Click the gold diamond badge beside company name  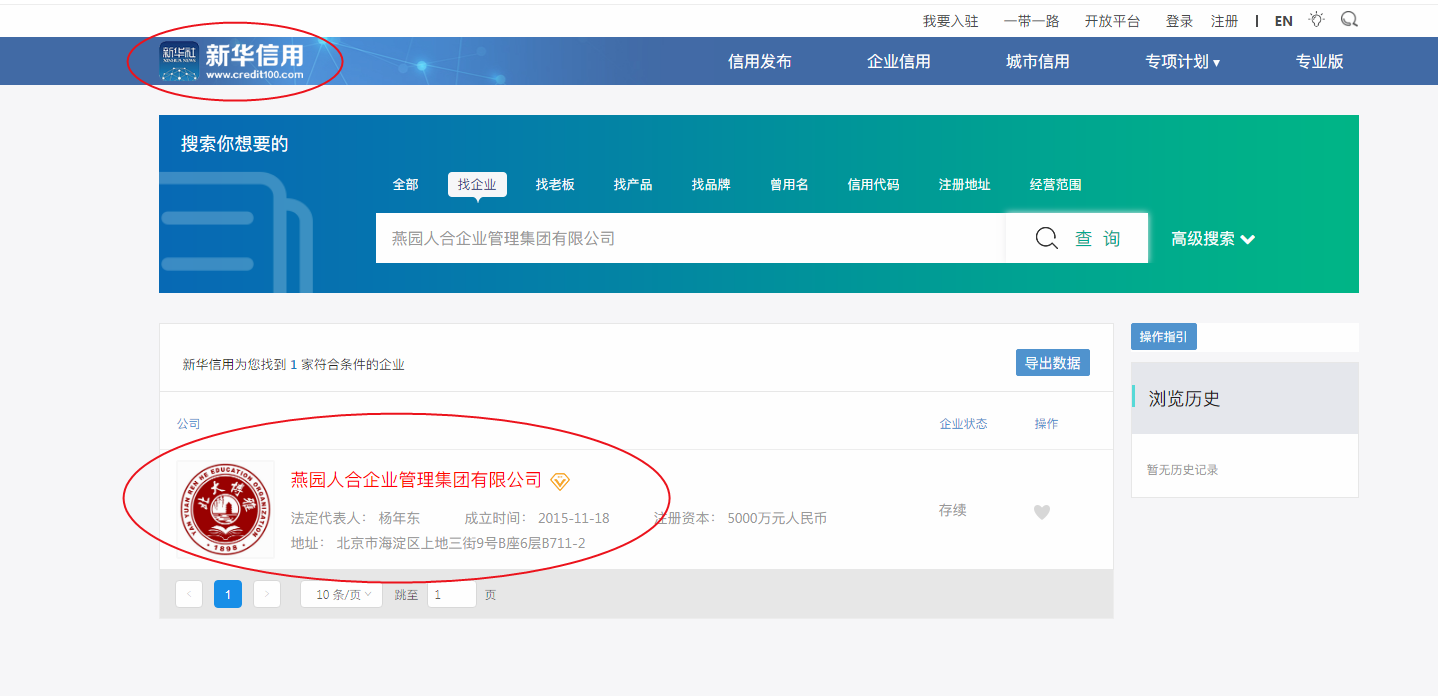[560, 481]
